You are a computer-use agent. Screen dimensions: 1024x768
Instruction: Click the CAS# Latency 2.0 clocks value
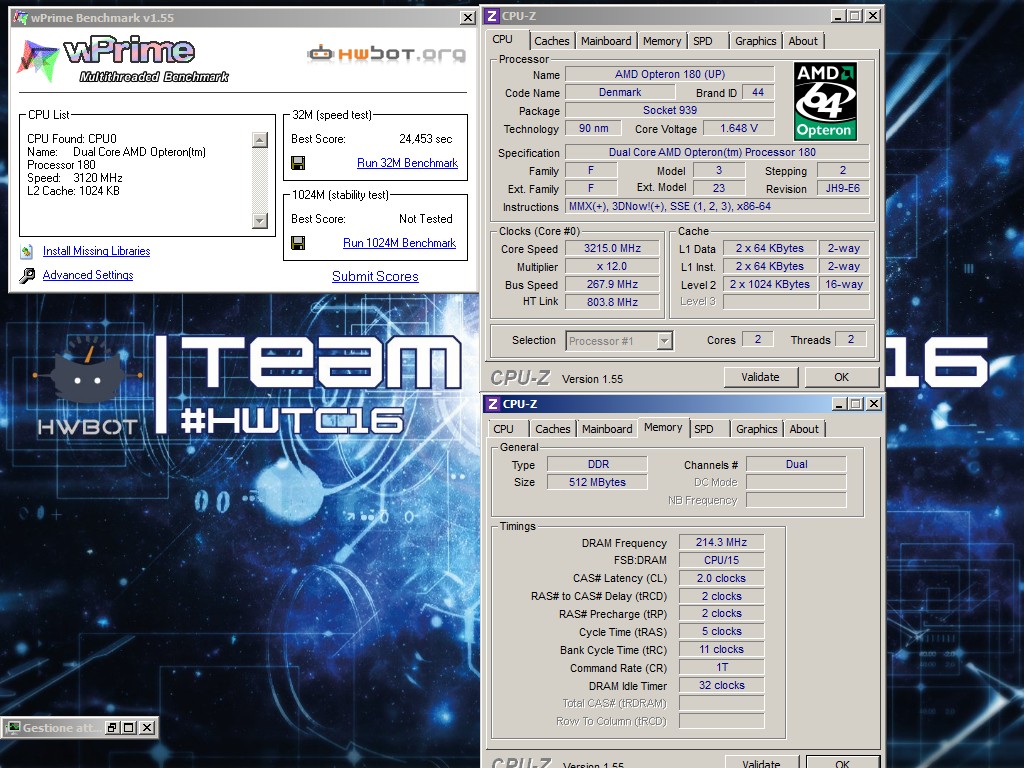click(x=721, y=579)
